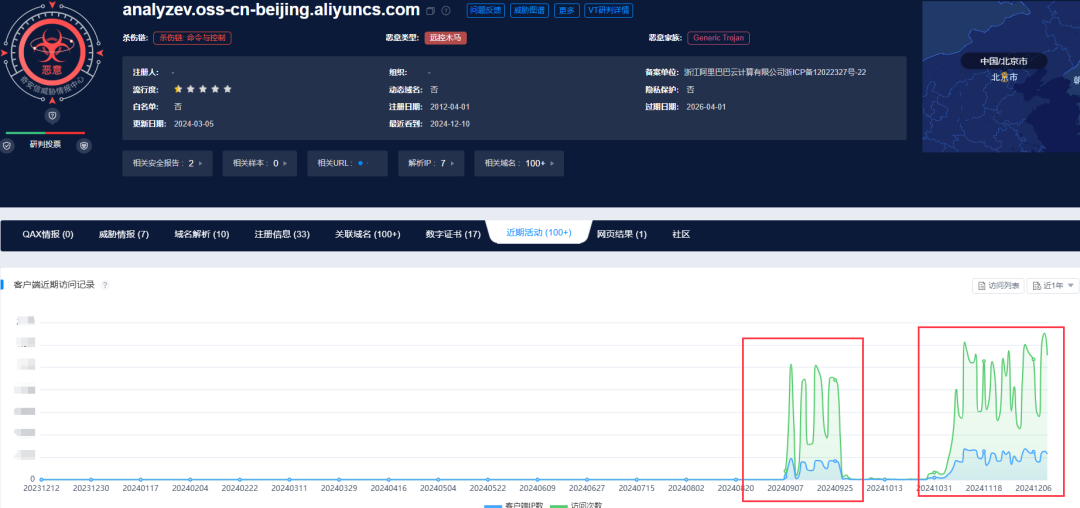Expand the 相关安全报告 list

[166, 163]
